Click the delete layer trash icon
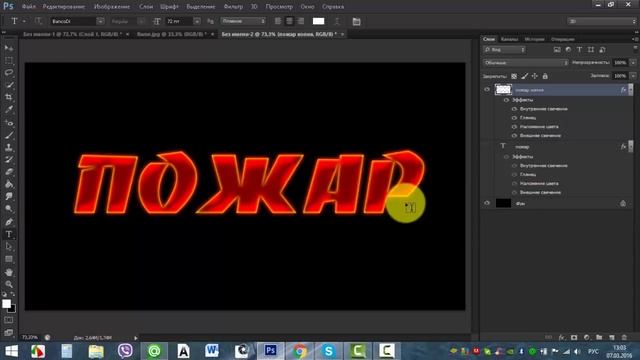This screenshot has width=640, height=360. point(624,338)
